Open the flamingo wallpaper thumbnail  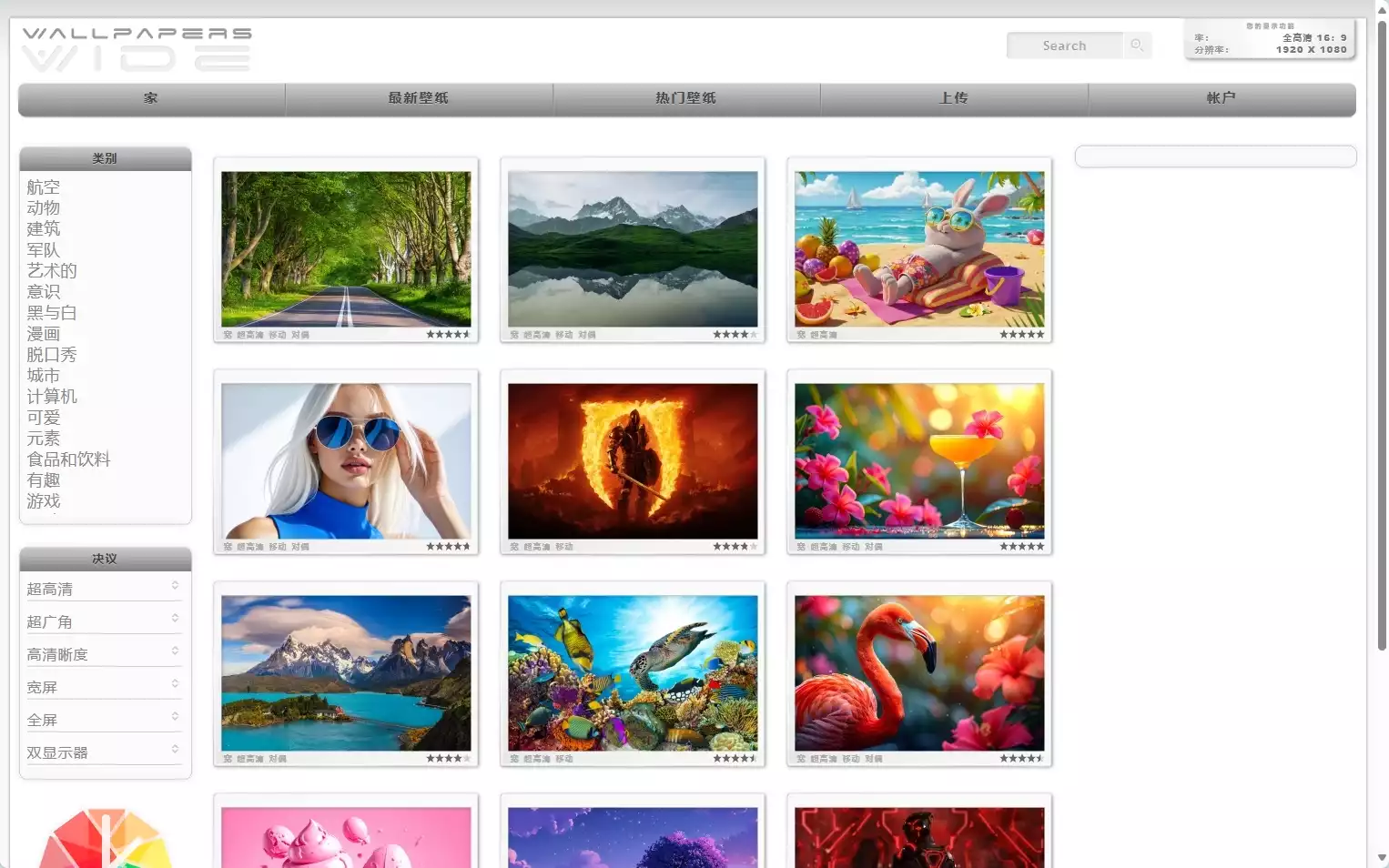[x=919, y=673]
